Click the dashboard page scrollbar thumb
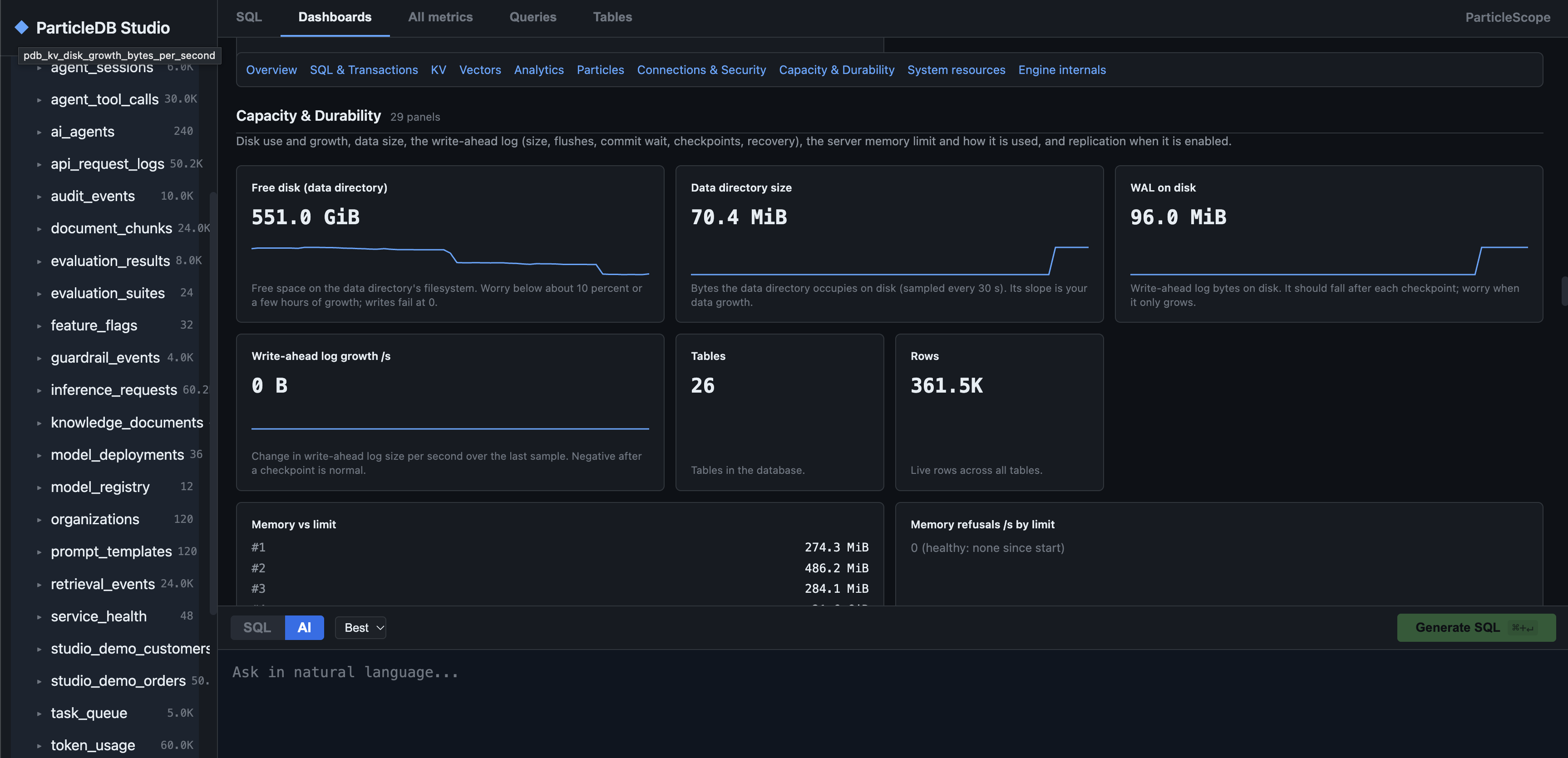1568x758 pixels. coord(1565,291)
